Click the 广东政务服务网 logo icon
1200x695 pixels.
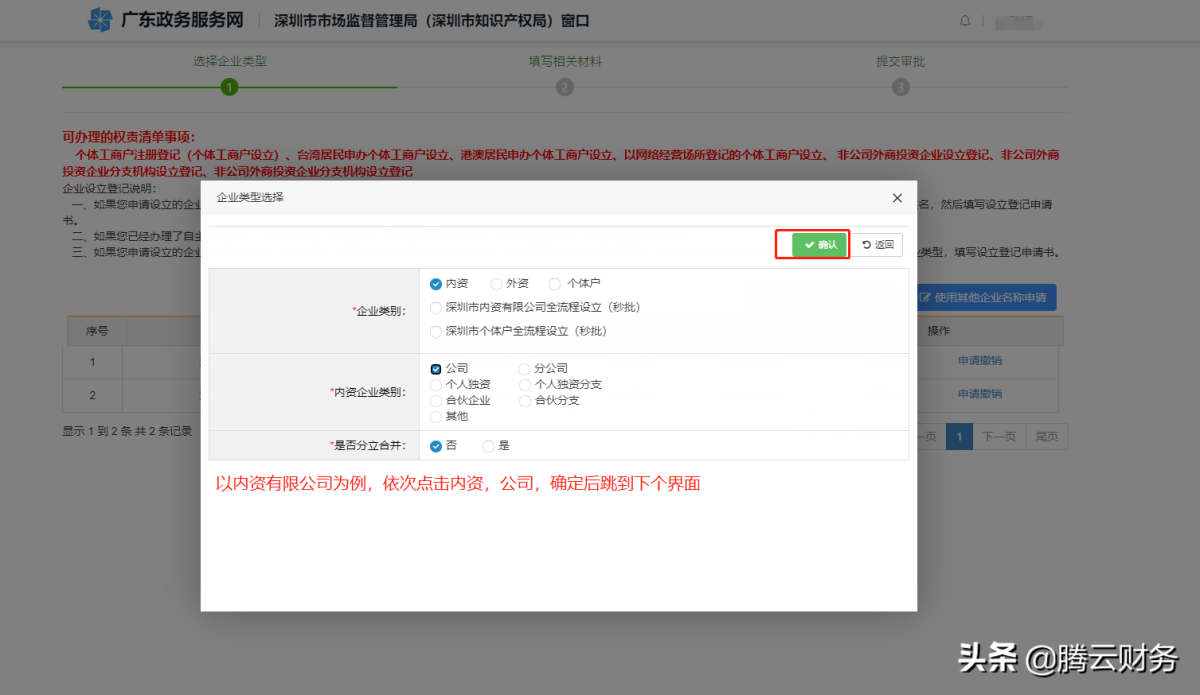[100, 20]
